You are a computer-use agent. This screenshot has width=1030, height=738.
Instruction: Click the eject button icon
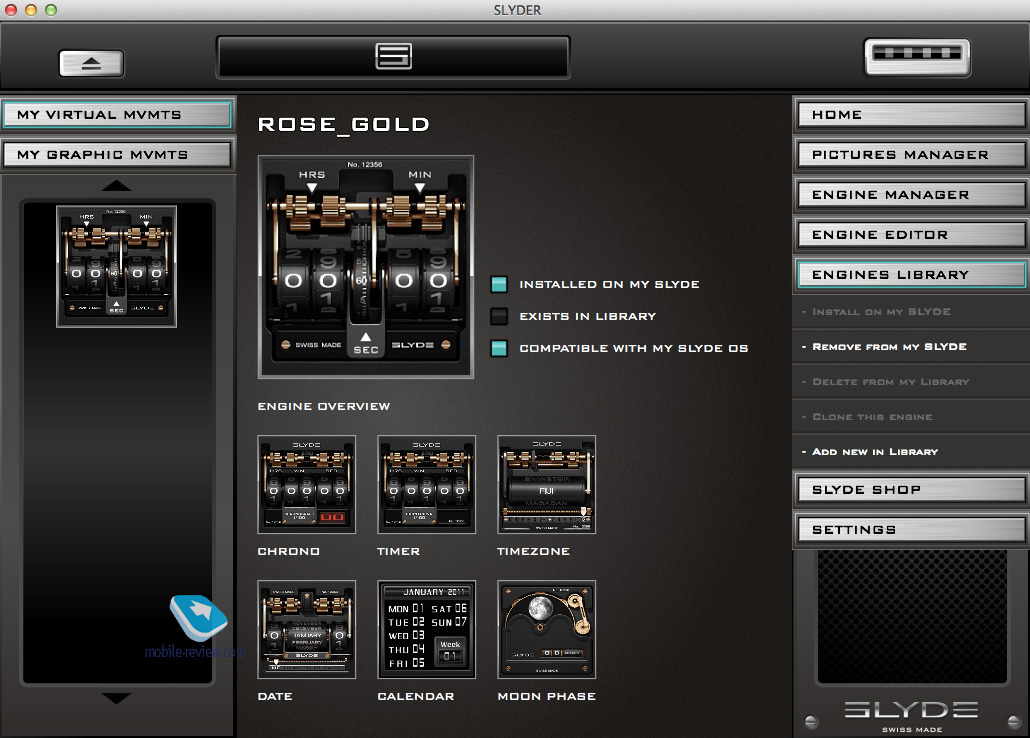[91, 64]
